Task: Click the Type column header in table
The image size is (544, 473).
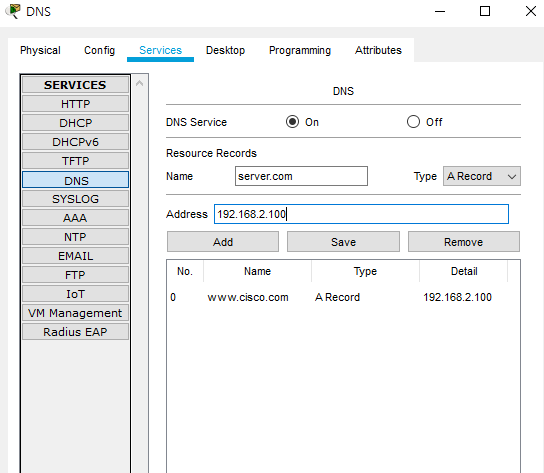Action: [365, 271]
